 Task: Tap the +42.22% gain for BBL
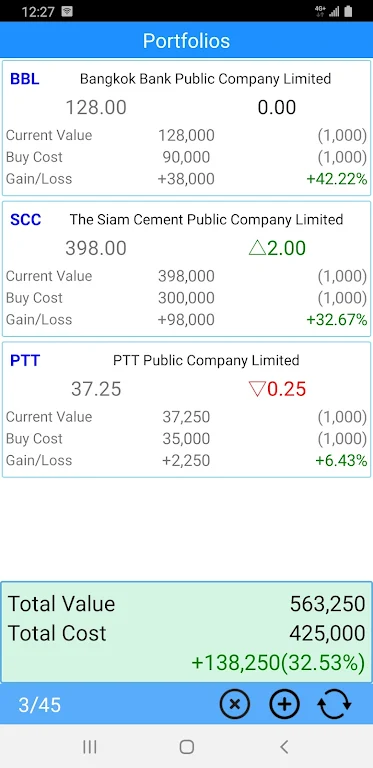pos(337,179)
